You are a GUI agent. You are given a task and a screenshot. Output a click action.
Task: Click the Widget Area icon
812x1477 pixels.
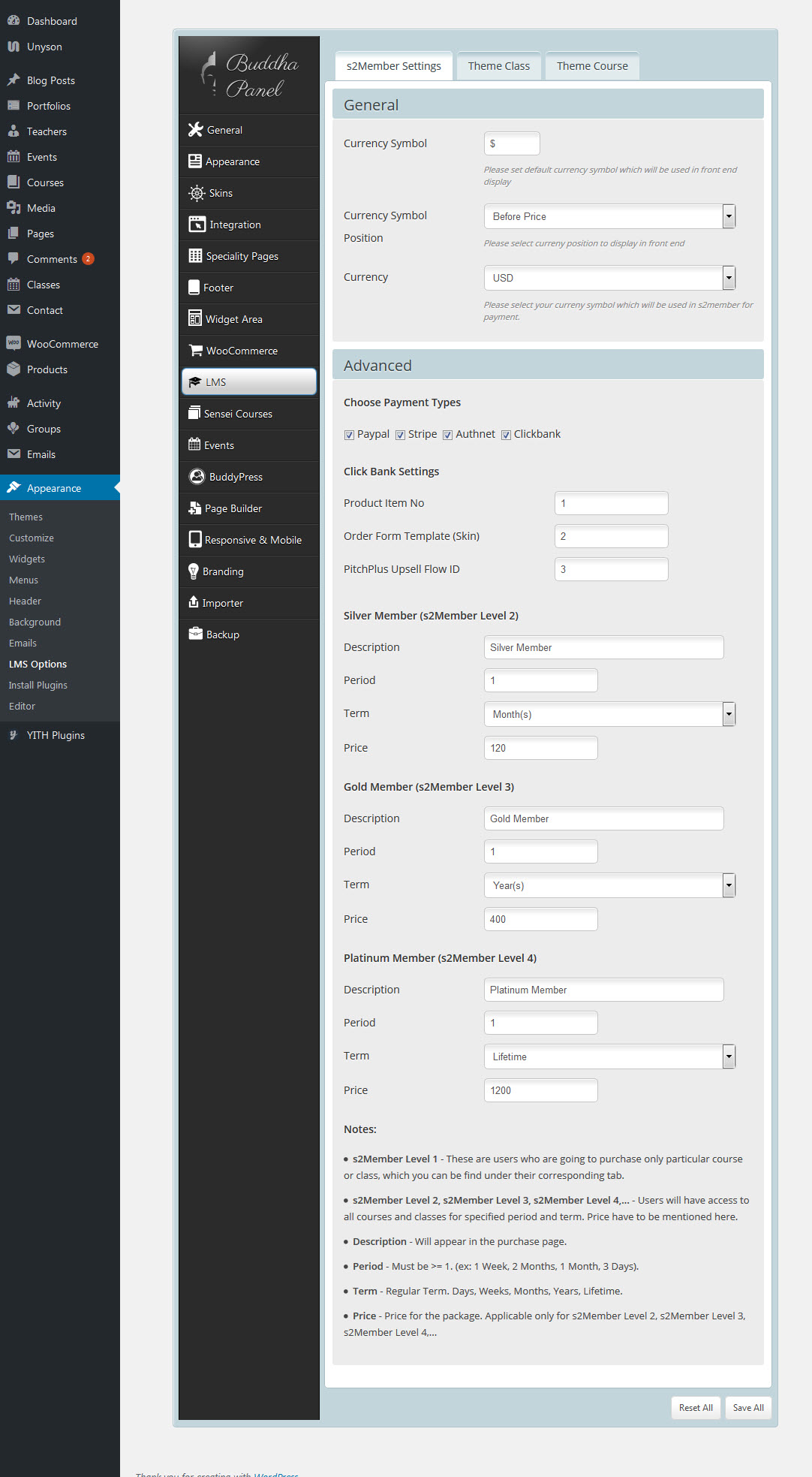click(x=195, y=318)
